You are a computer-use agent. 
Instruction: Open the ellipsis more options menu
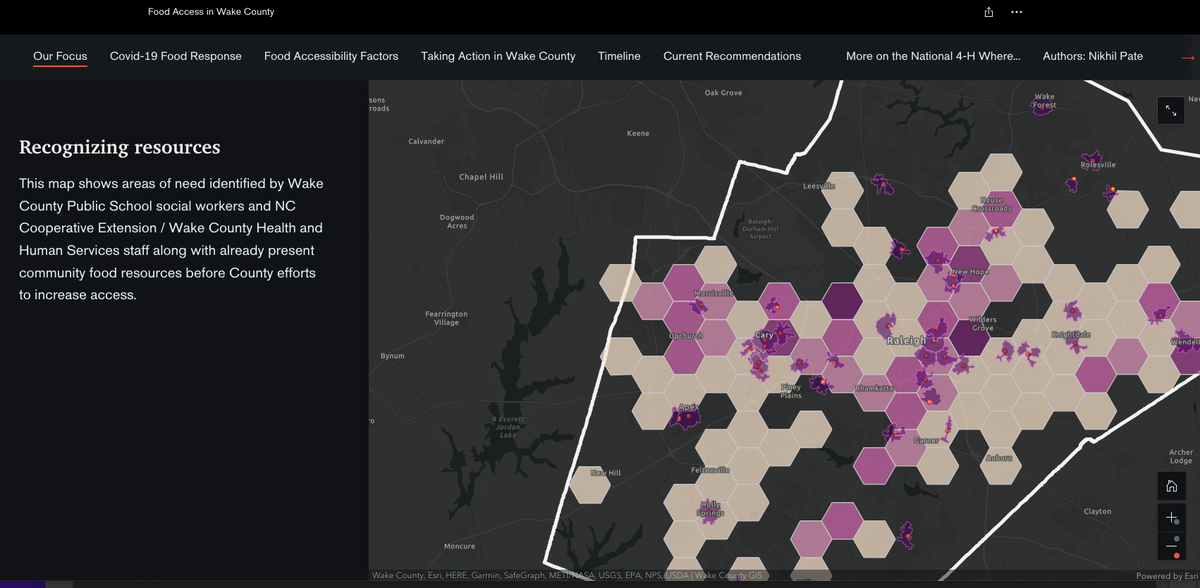pos(1016,12)
